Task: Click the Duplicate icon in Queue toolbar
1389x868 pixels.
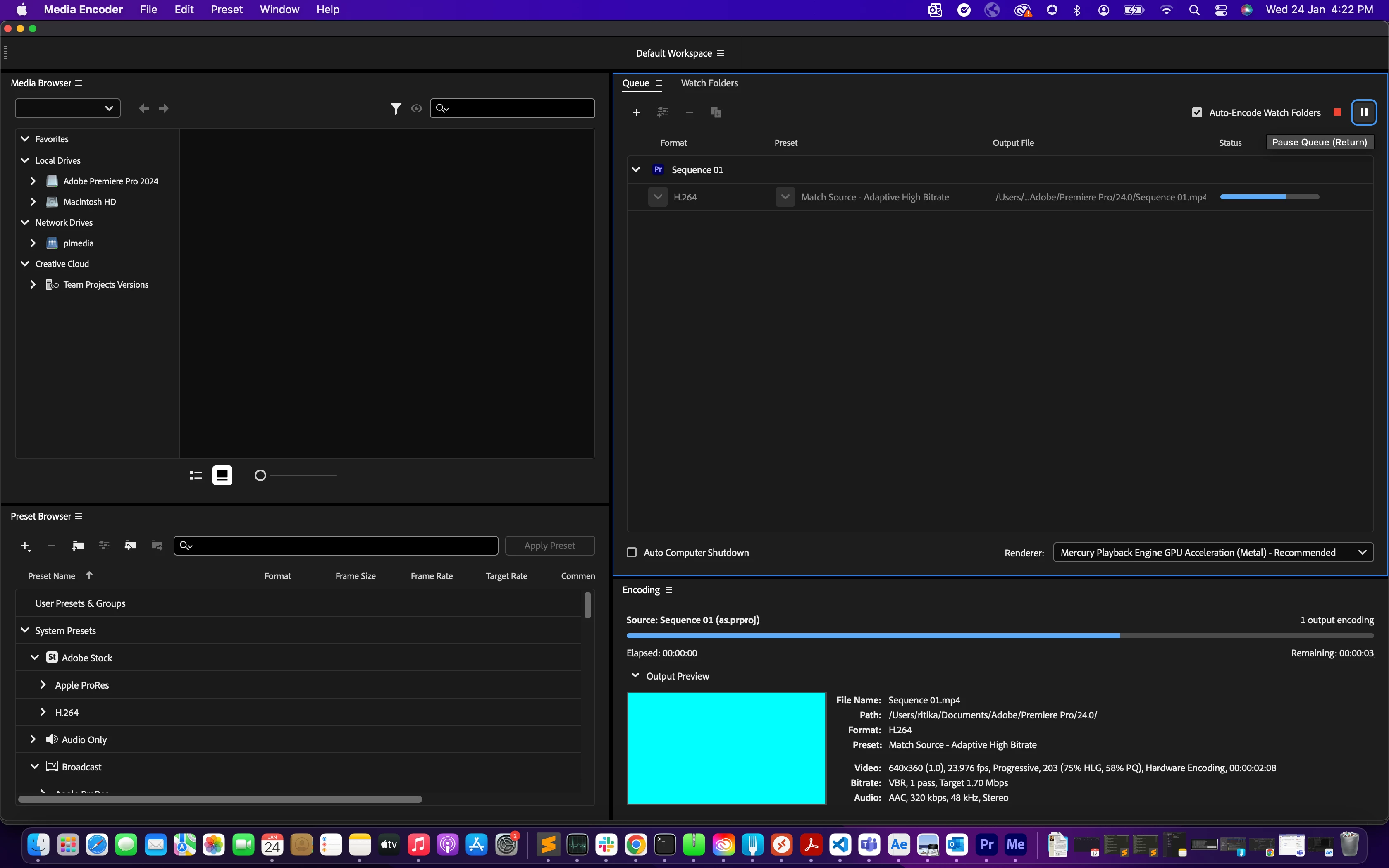Action: 716,112
